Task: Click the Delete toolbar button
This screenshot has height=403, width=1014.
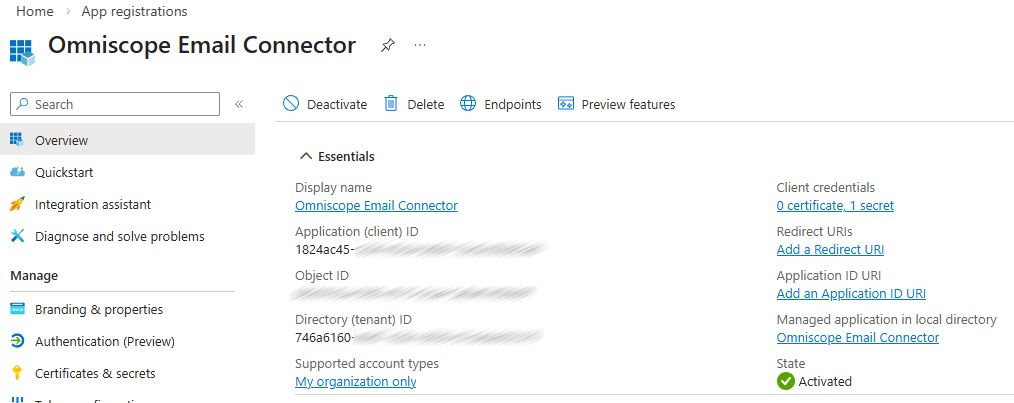Action: tap(414, 104)
